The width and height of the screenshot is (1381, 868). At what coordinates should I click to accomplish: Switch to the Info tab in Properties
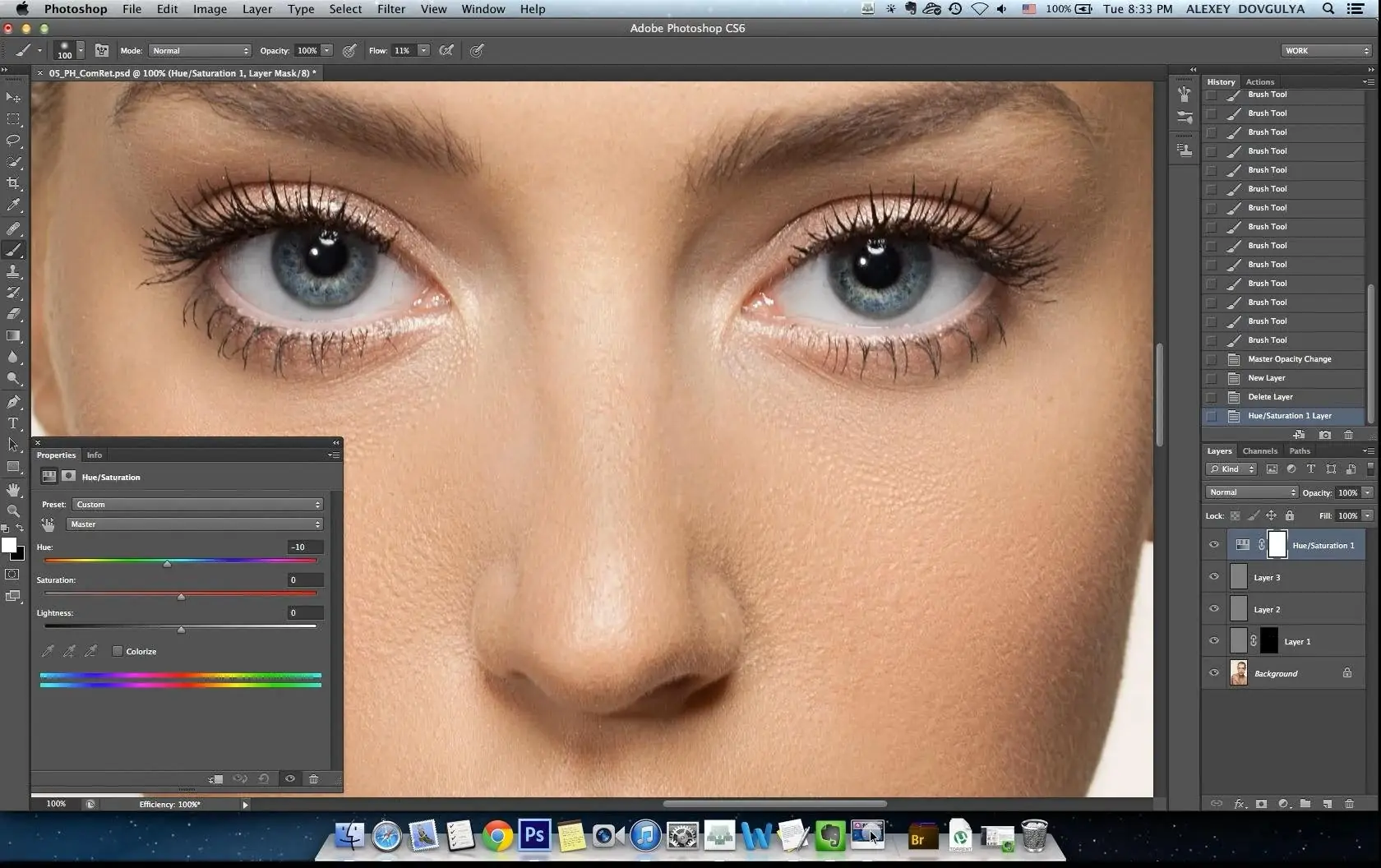[x=94, y=455]
